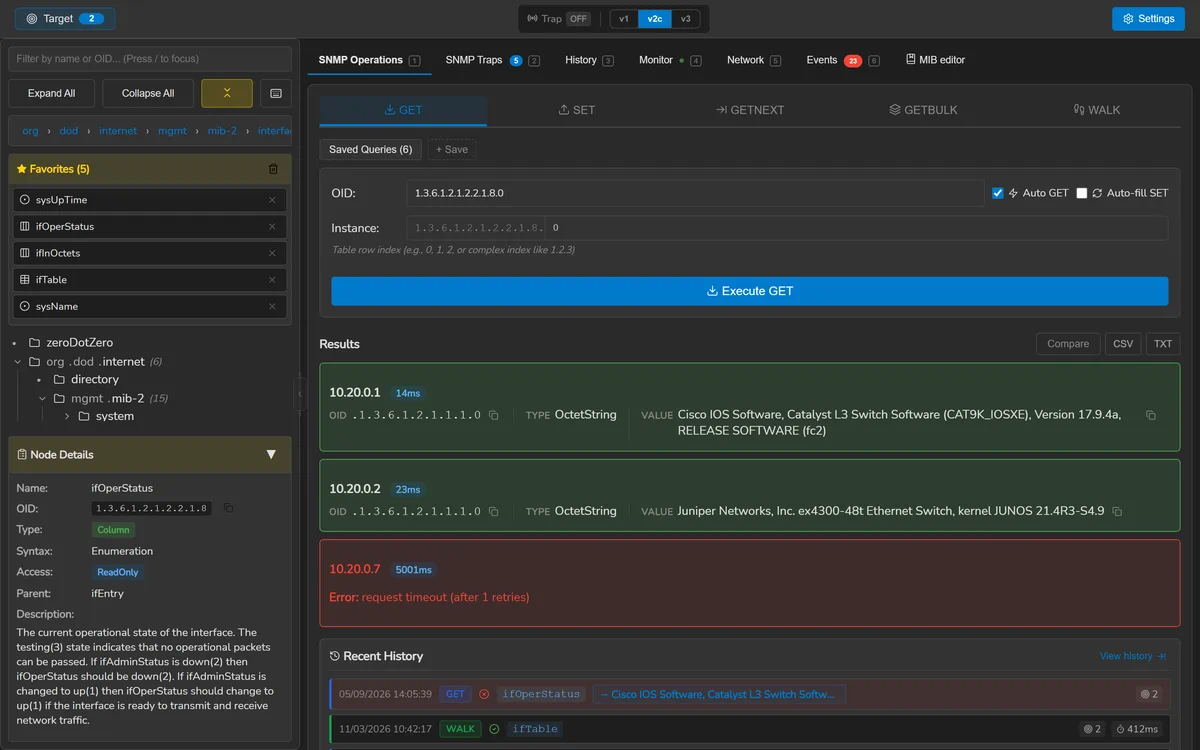Export results as TXT
Image resolution: width=1200 pixels, height=750 pixels.
tap(1163, 344)
